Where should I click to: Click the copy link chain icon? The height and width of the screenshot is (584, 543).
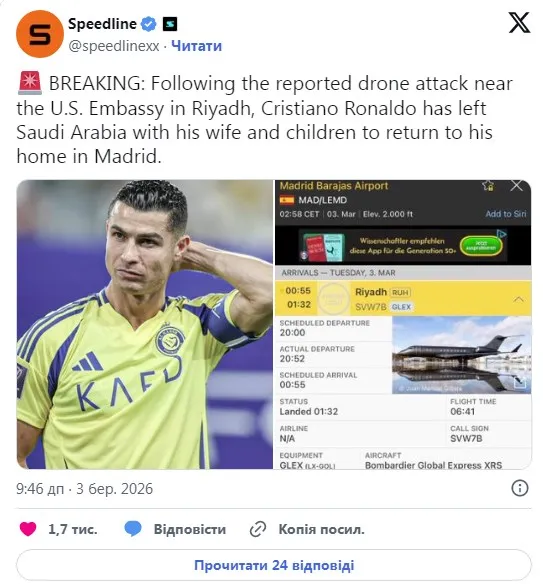coord(258,529)
